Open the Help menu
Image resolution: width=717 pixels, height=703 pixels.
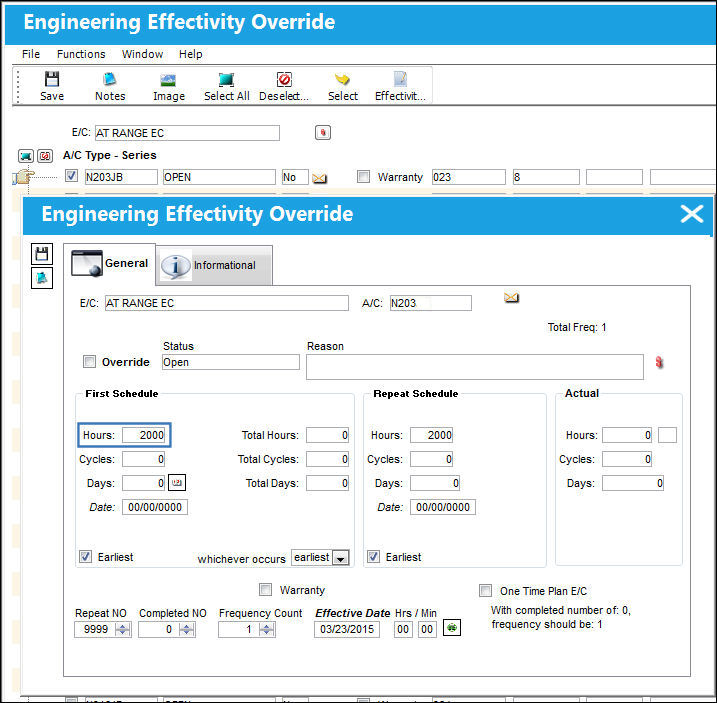click(190, 54)
